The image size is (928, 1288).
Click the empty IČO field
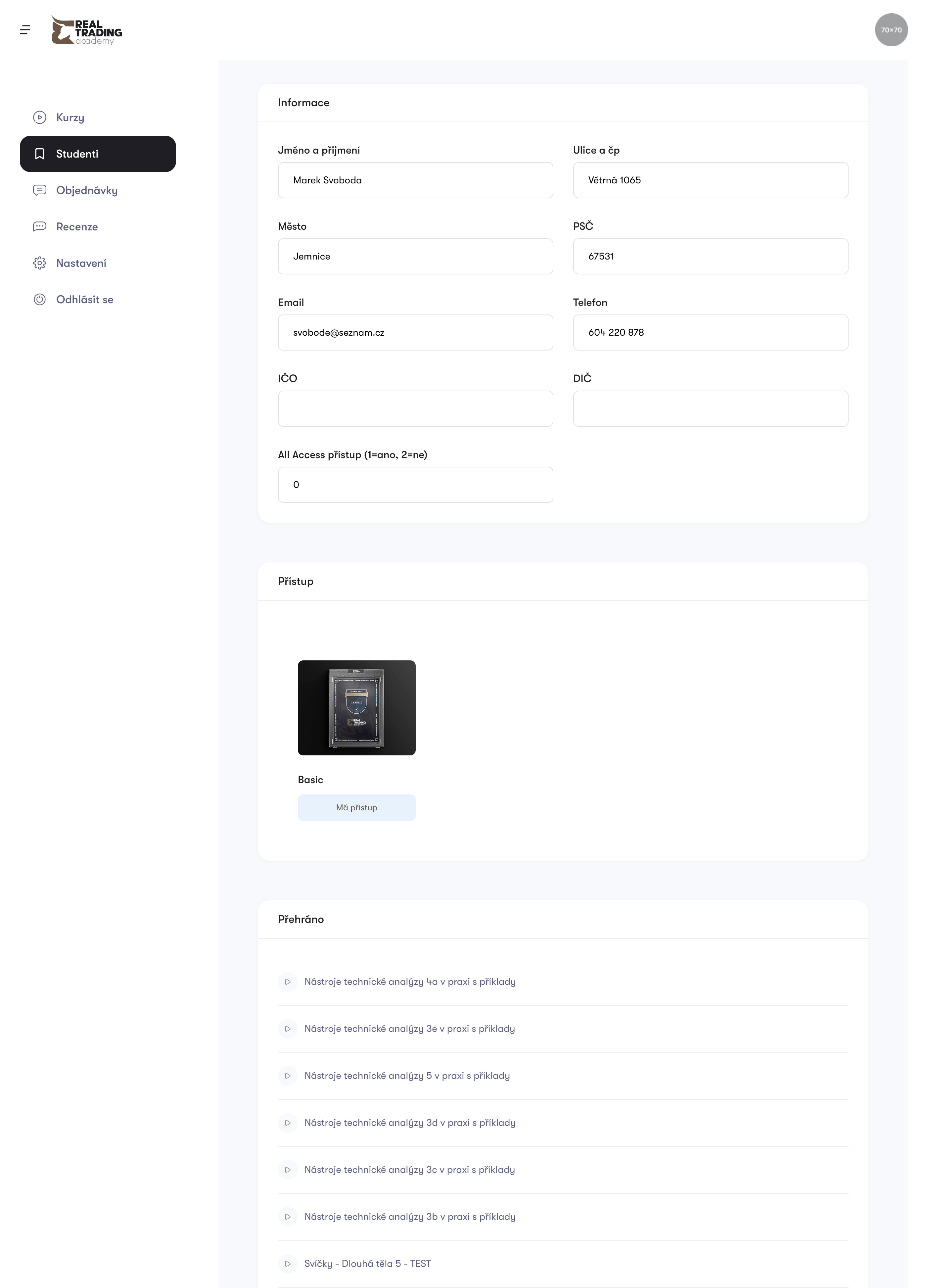(416, 408)
